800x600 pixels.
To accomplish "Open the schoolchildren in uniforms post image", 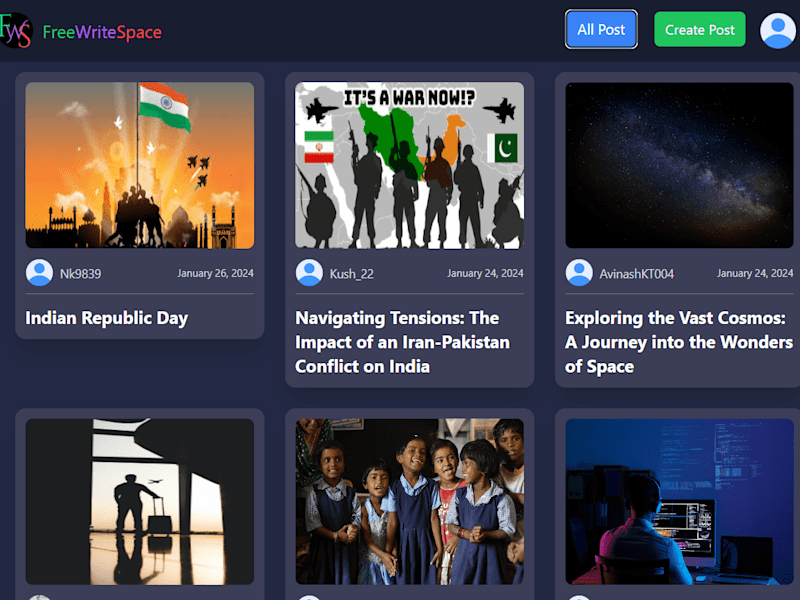I will point(410,502).
